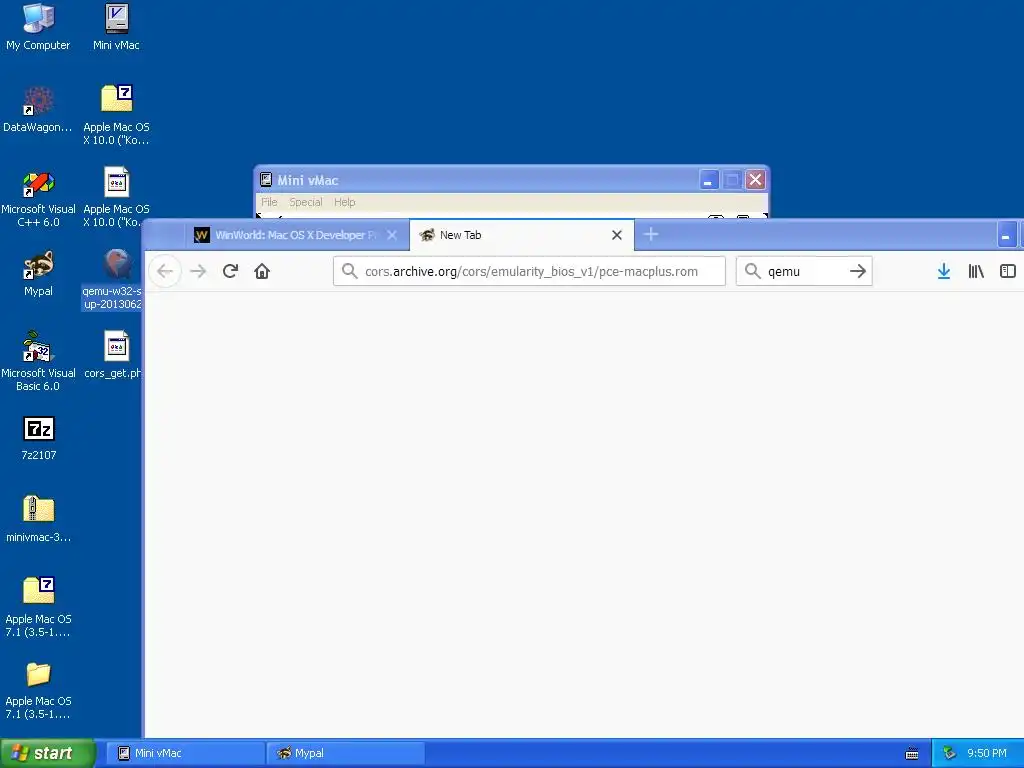Open the Library bookshelf icon
Viewport: 1024px width, 768px height.
[x=976, y=271]
